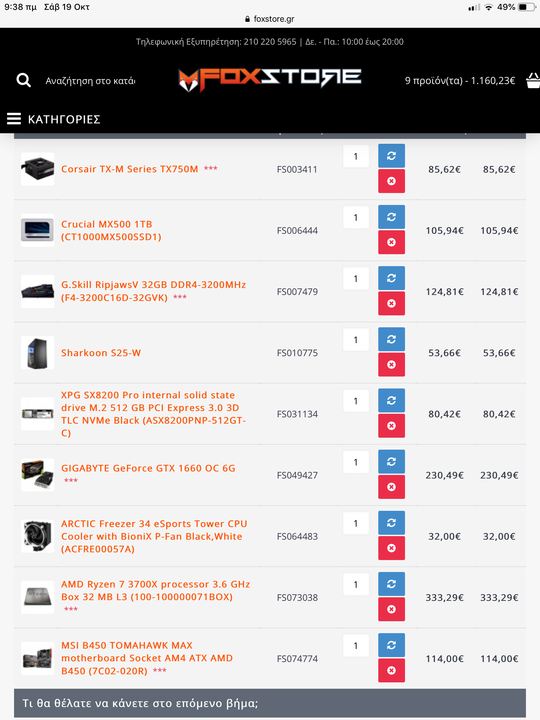540x720 pixels.
Task: Open the XPG SX8200 Pro product link
Action: [x=154, y=414]
